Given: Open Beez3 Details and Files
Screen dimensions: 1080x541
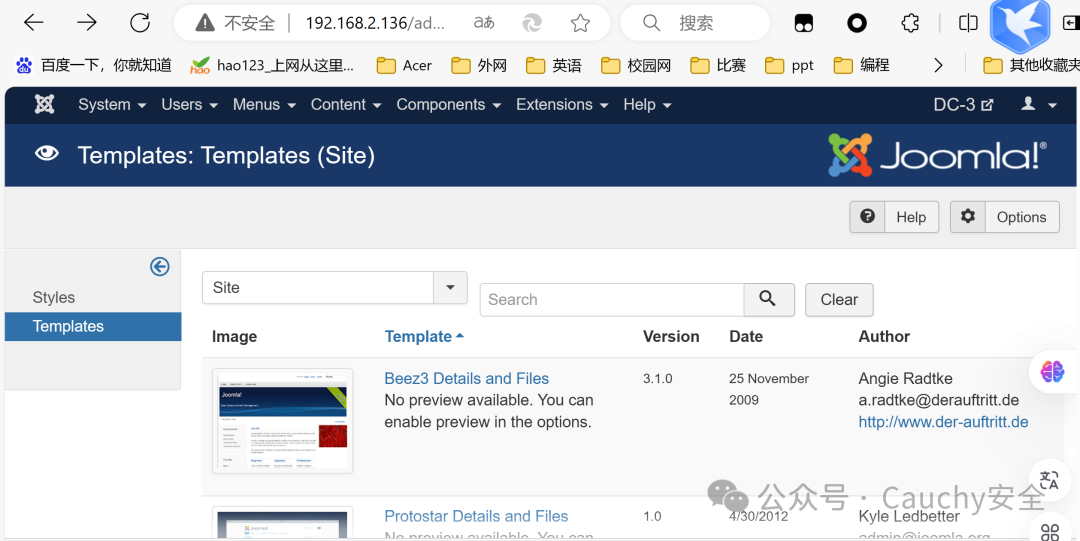Looking at the screenshot, I should point(466,378).
